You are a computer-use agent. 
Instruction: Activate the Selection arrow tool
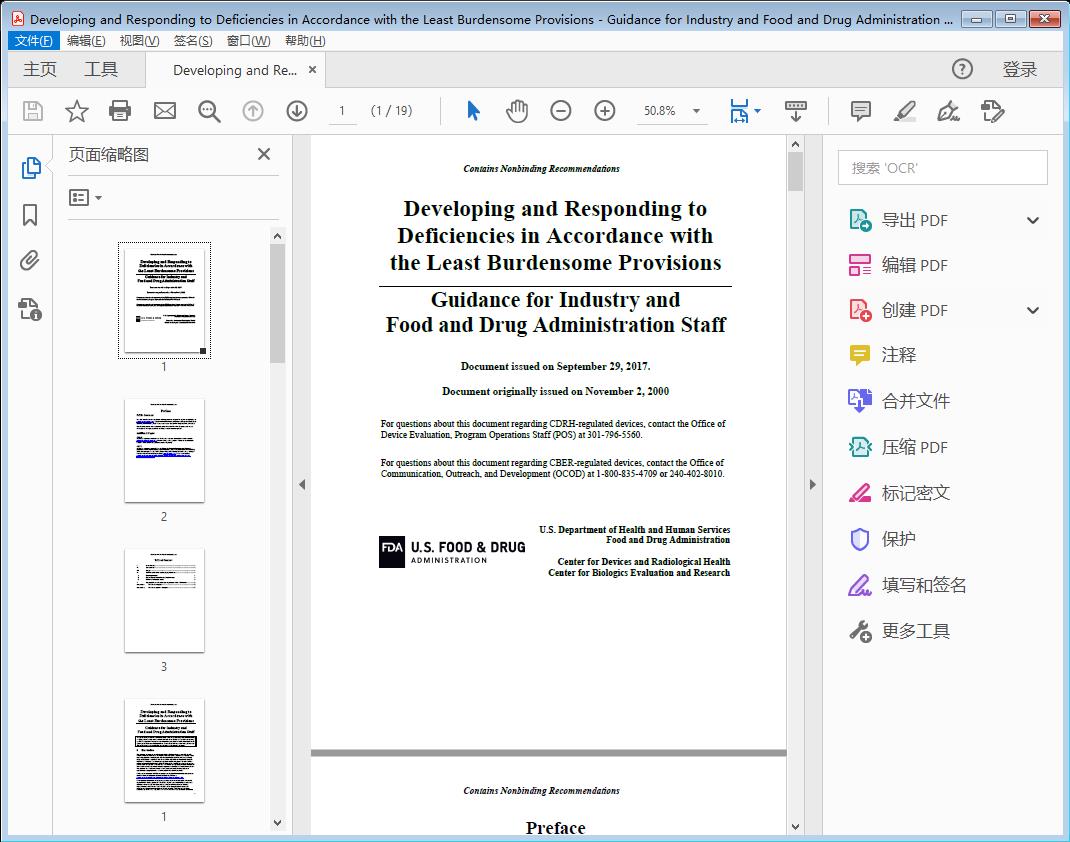coord(473,111)
